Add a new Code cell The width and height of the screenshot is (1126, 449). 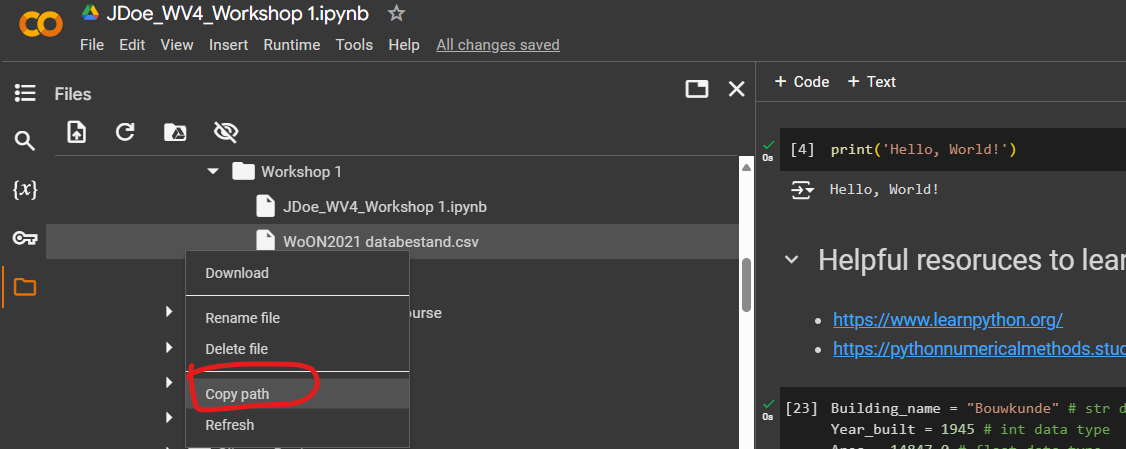pos(802,82)
